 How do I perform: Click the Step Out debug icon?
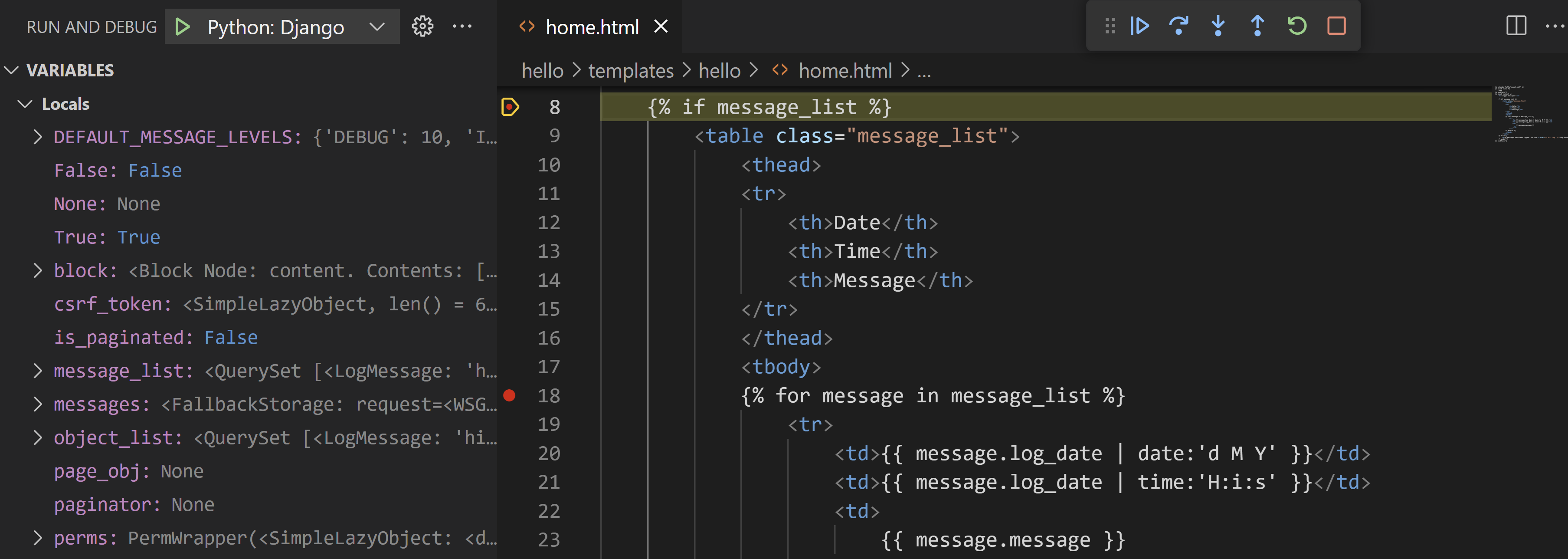[x=1257, y=26]
